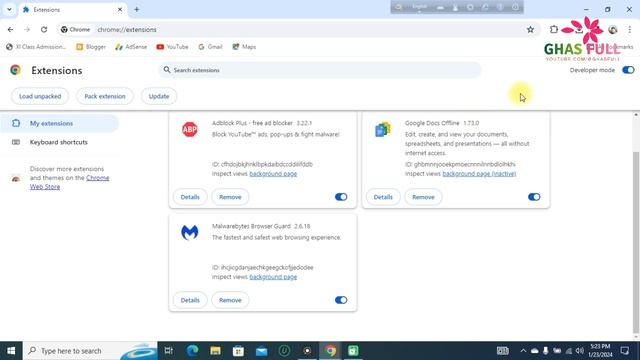Launch Microsoft Edge from taskbar

(x=192, y=351)
